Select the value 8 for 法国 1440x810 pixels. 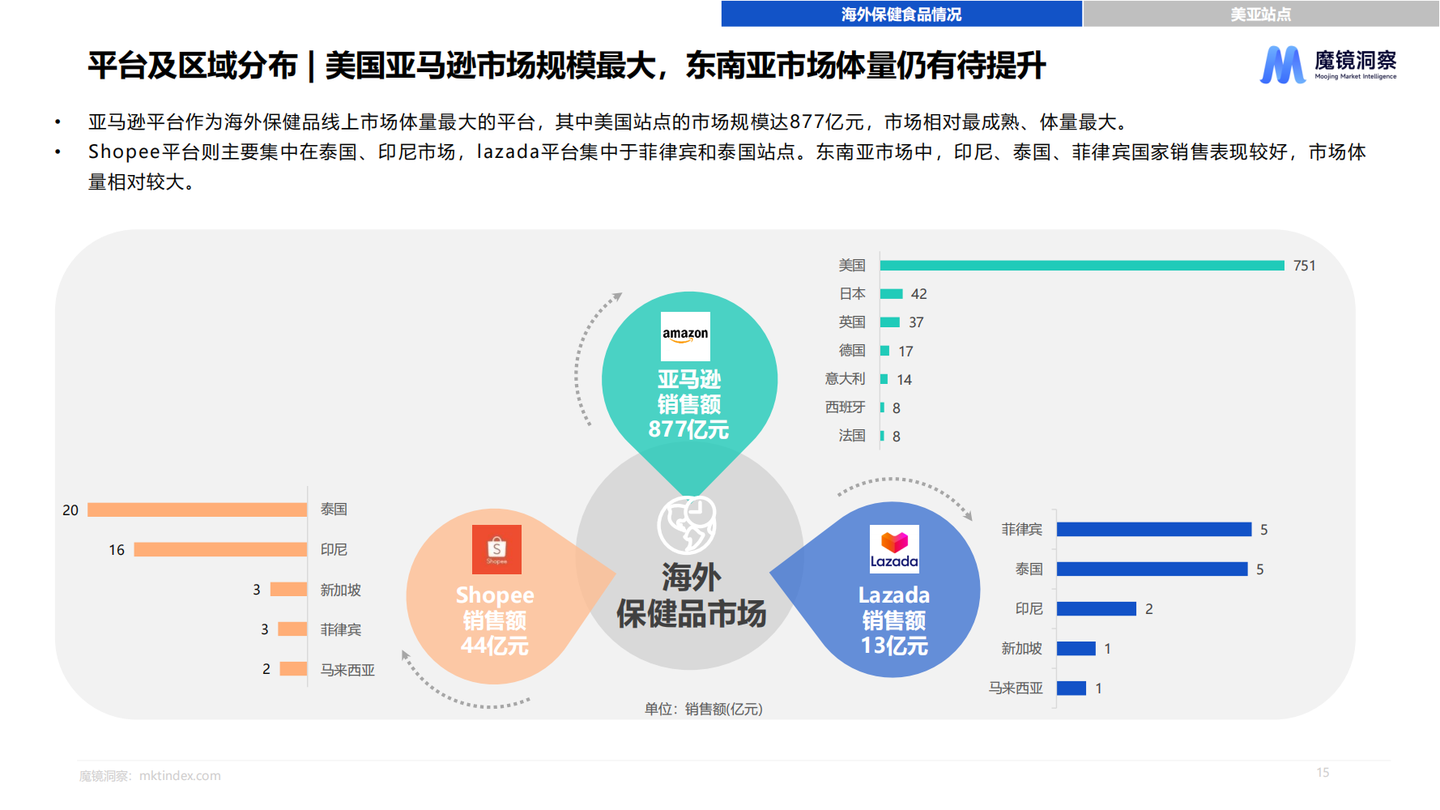click(x=896, y=436)
